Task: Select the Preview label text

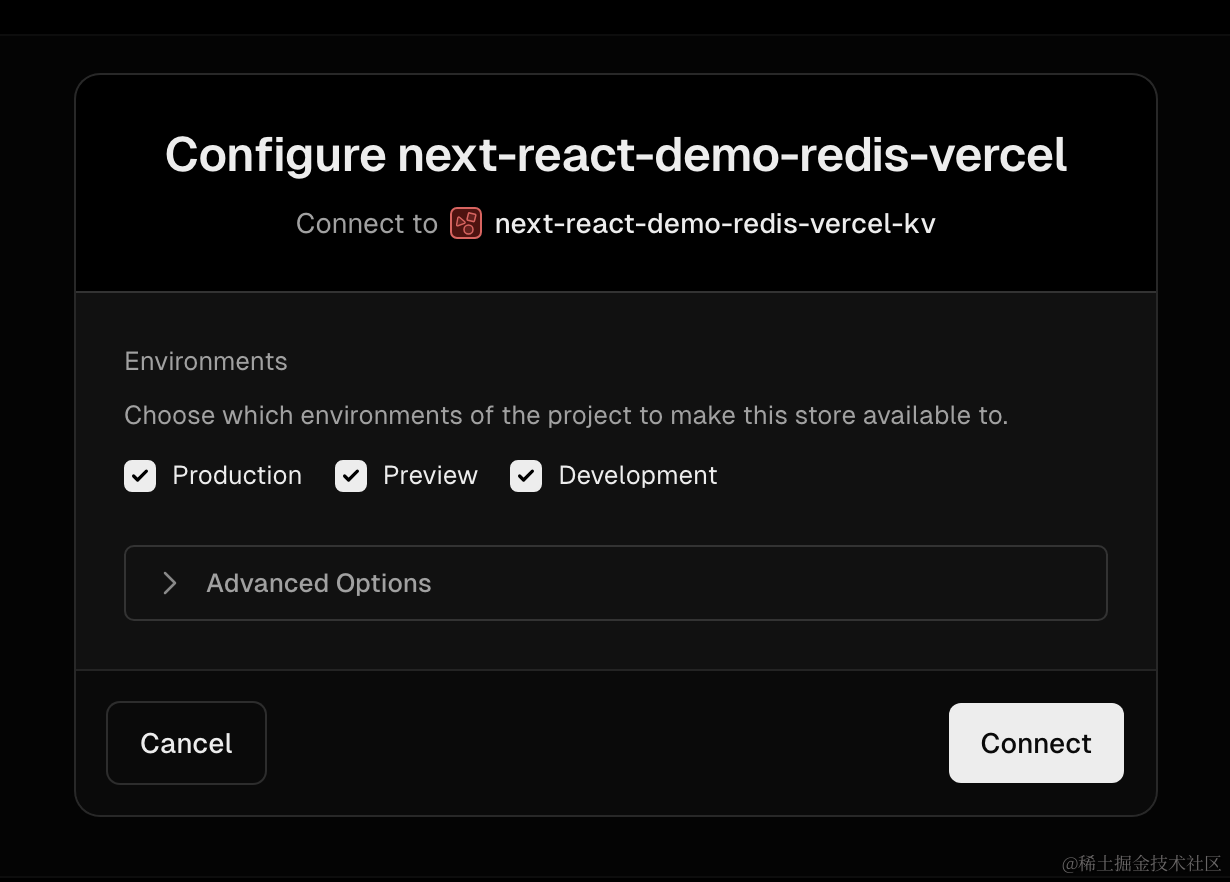Action: pos(430,476)
